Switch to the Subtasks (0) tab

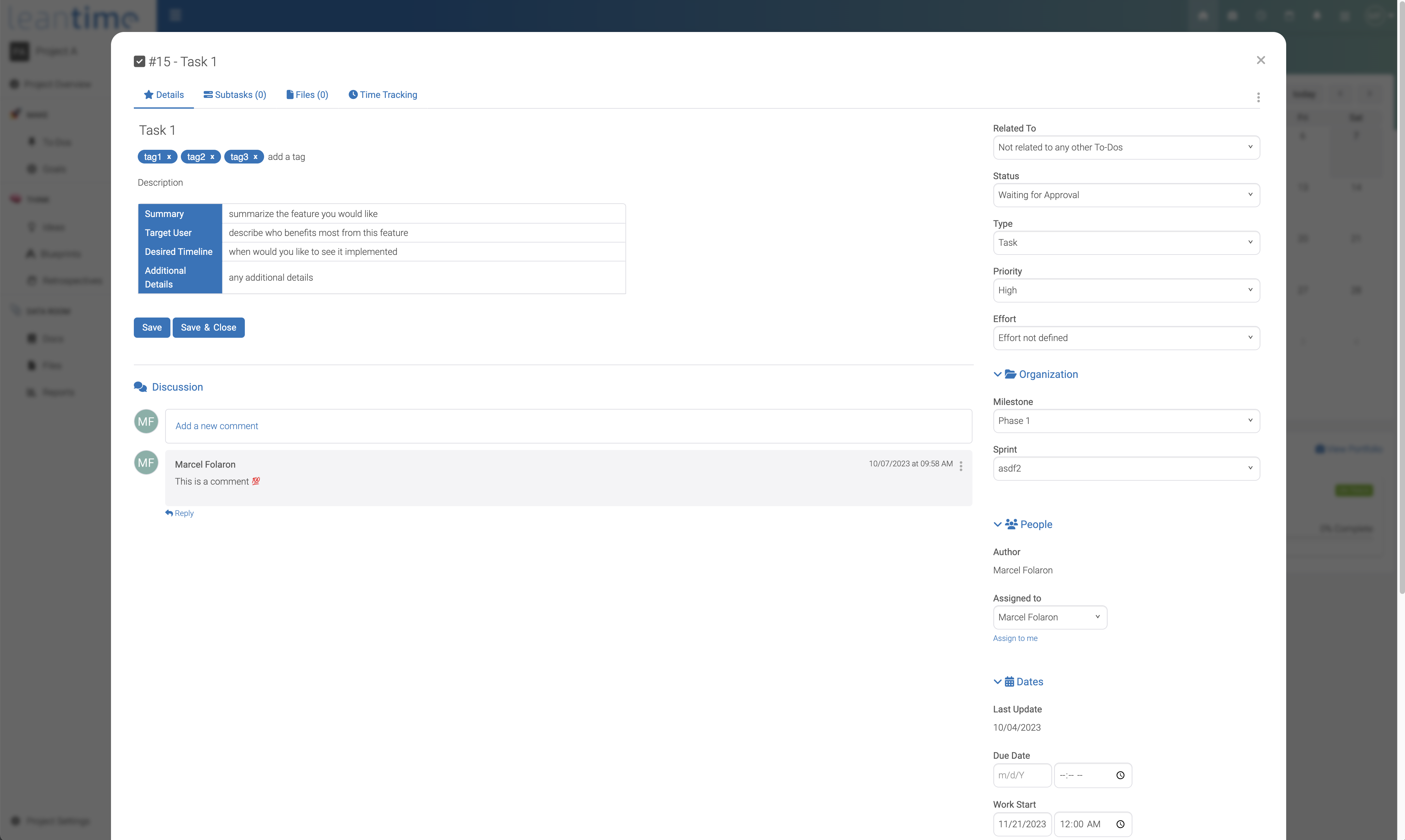pyautogui.click(x=235, y=95)
